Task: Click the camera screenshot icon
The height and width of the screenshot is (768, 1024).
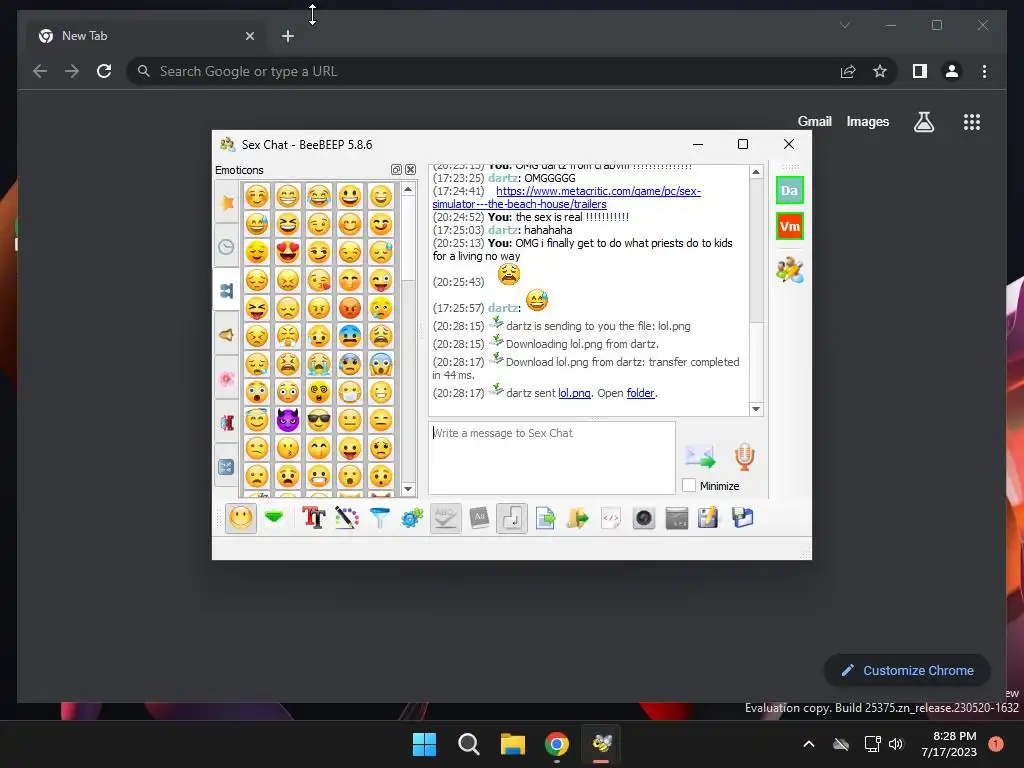Action: click(x=643, y=519)
